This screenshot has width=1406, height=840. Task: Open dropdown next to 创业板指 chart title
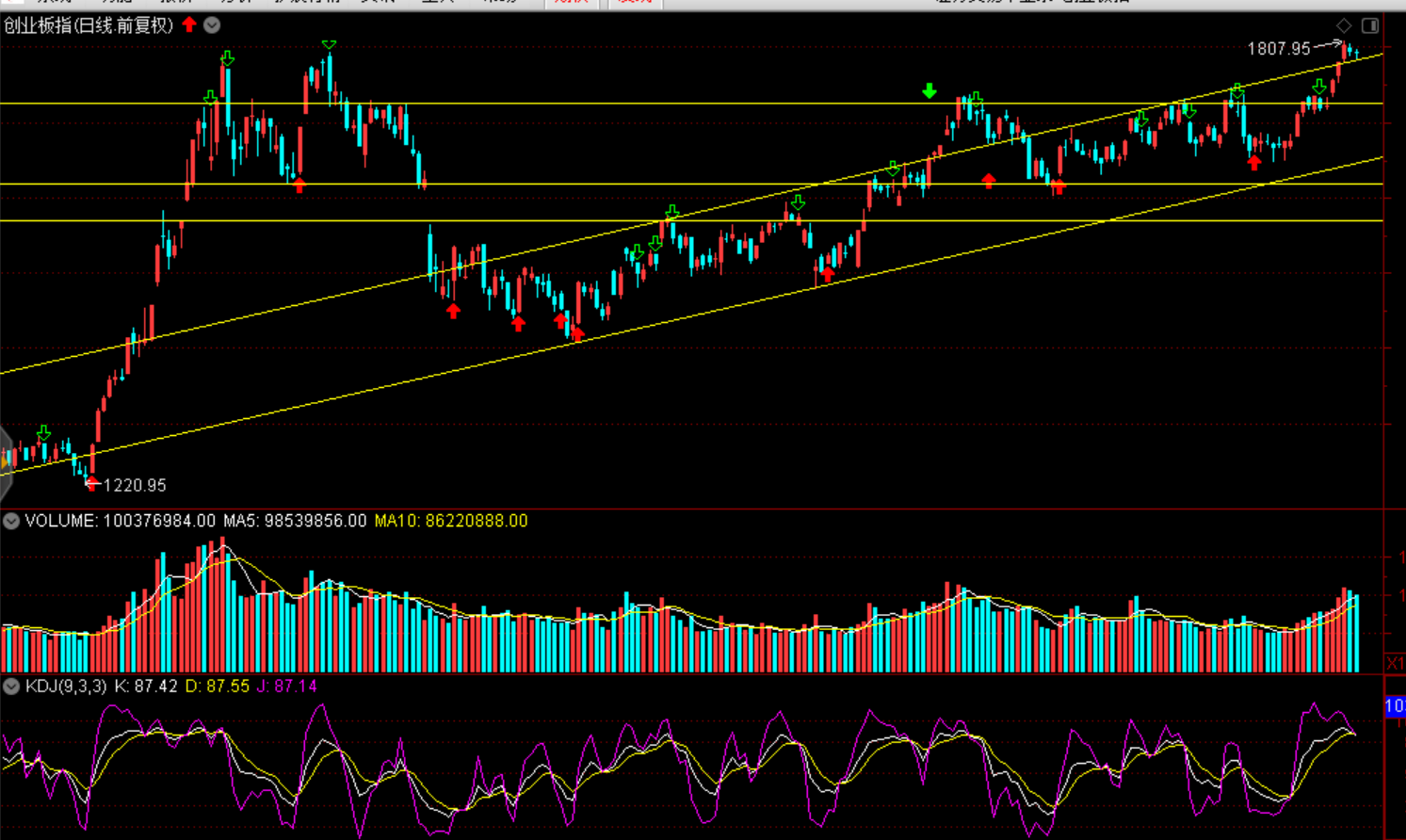(212, 25)
